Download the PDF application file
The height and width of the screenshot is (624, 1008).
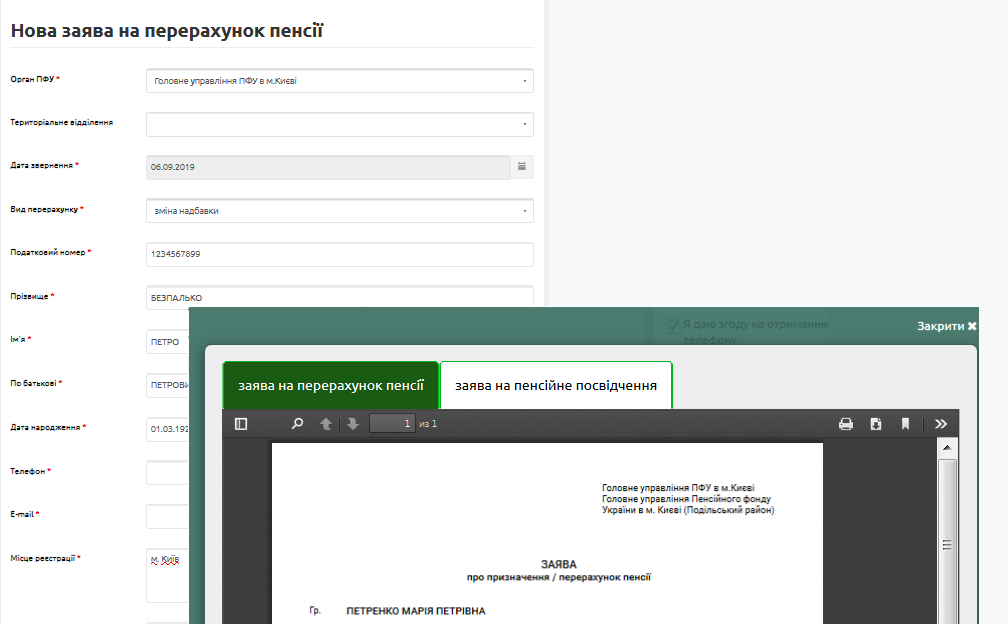pyautogui.click(x=875, y=424)
